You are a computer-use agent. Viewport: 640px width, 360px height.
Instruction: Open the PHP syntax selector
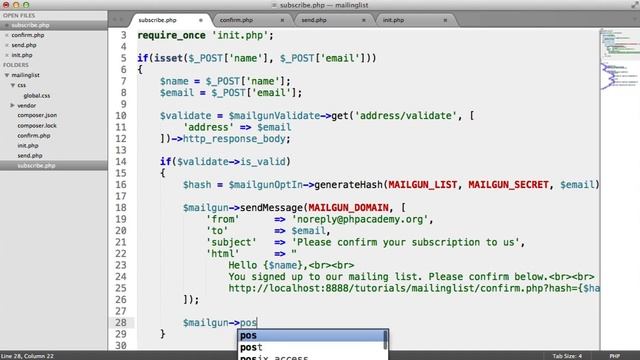click(x=615, y=356)
